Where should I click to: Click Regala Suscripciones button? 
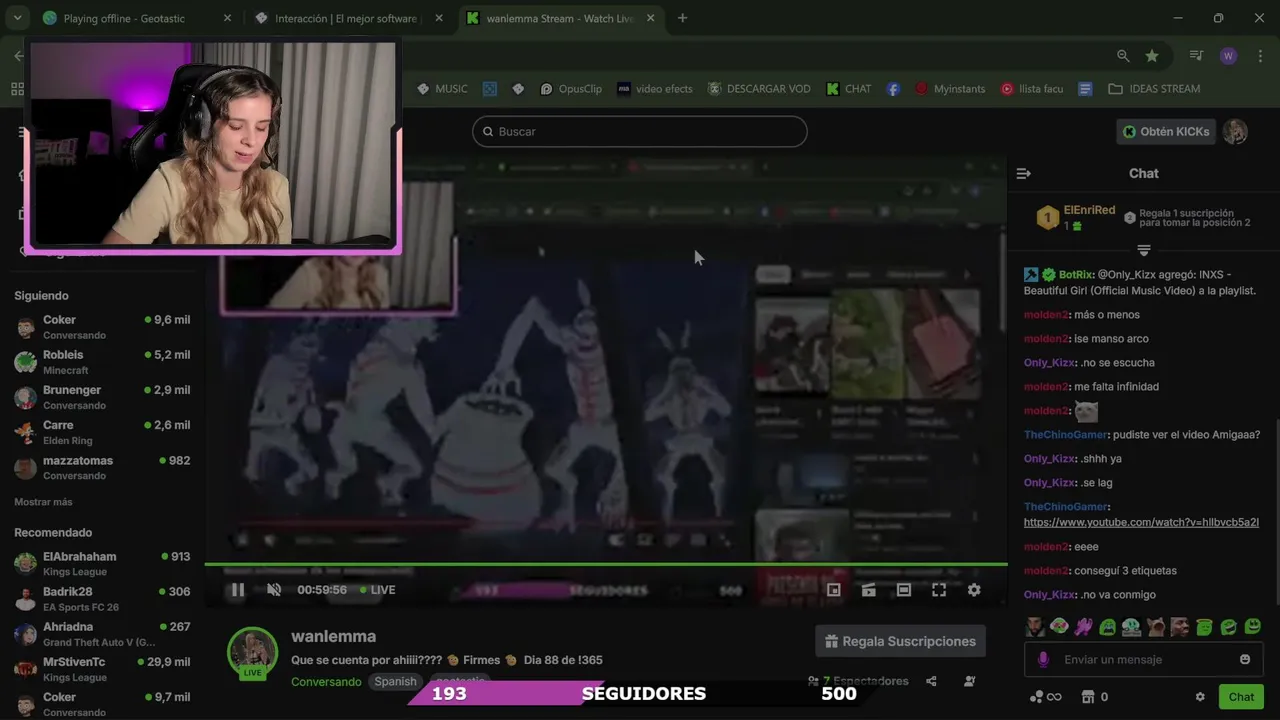pos(900,641)
